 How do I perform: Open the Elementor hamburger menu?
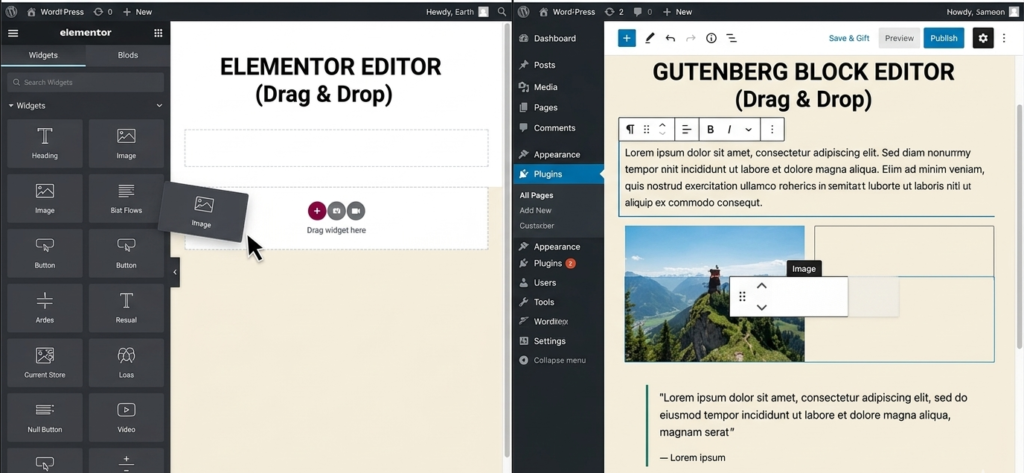12,33
